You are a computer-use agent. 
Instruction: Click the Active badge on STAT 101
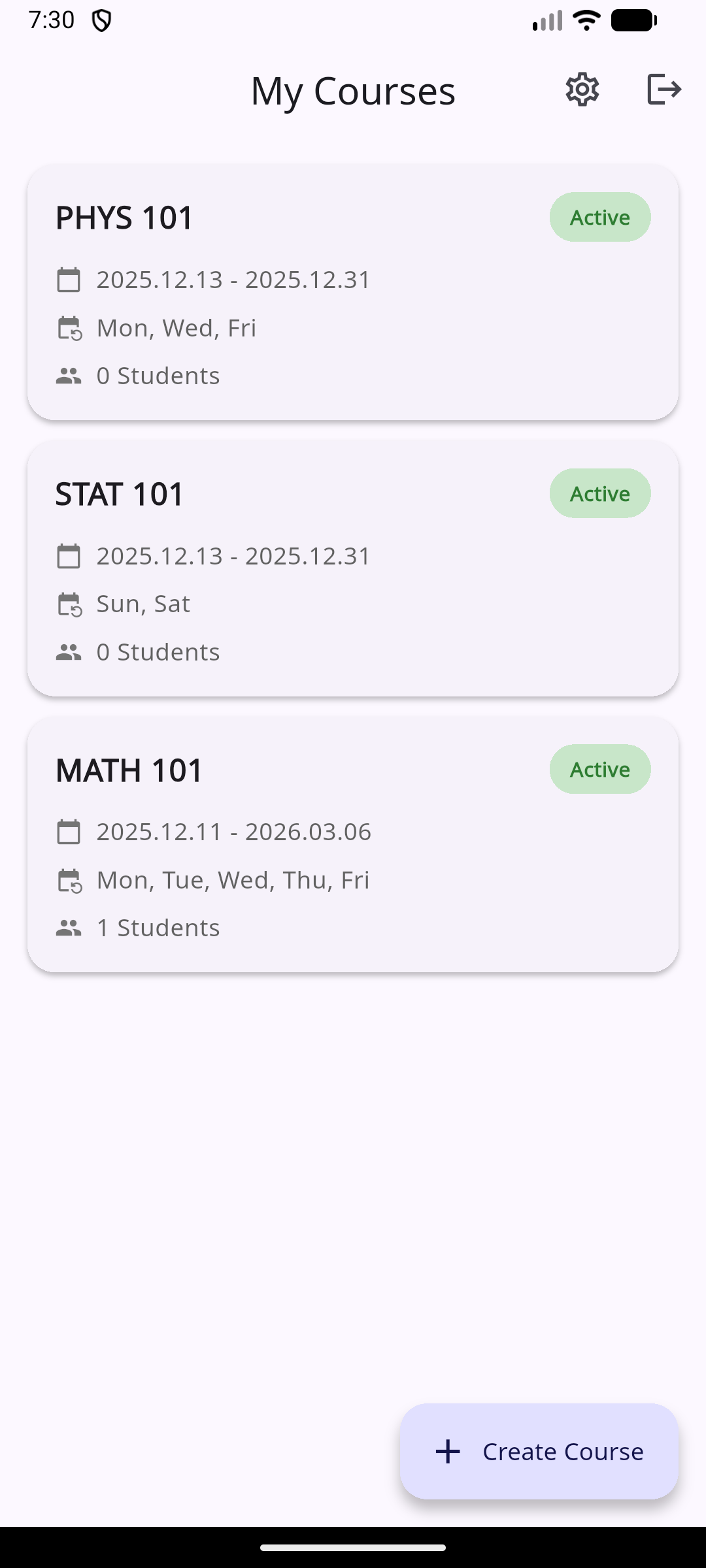(599, 493)
